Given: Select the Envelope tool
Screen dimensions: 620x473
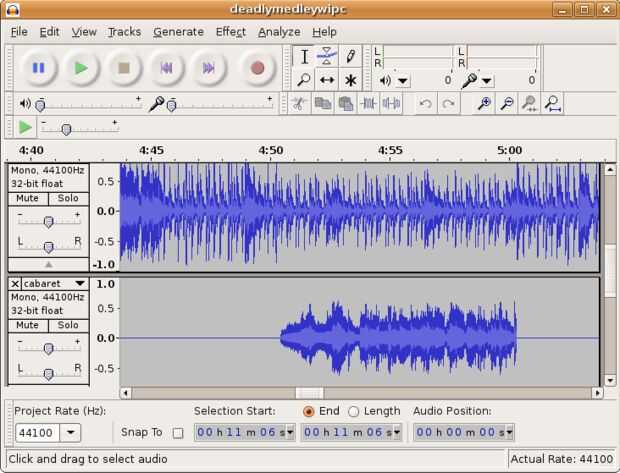Looking at the screenshot, I should (x=327, y=56).
